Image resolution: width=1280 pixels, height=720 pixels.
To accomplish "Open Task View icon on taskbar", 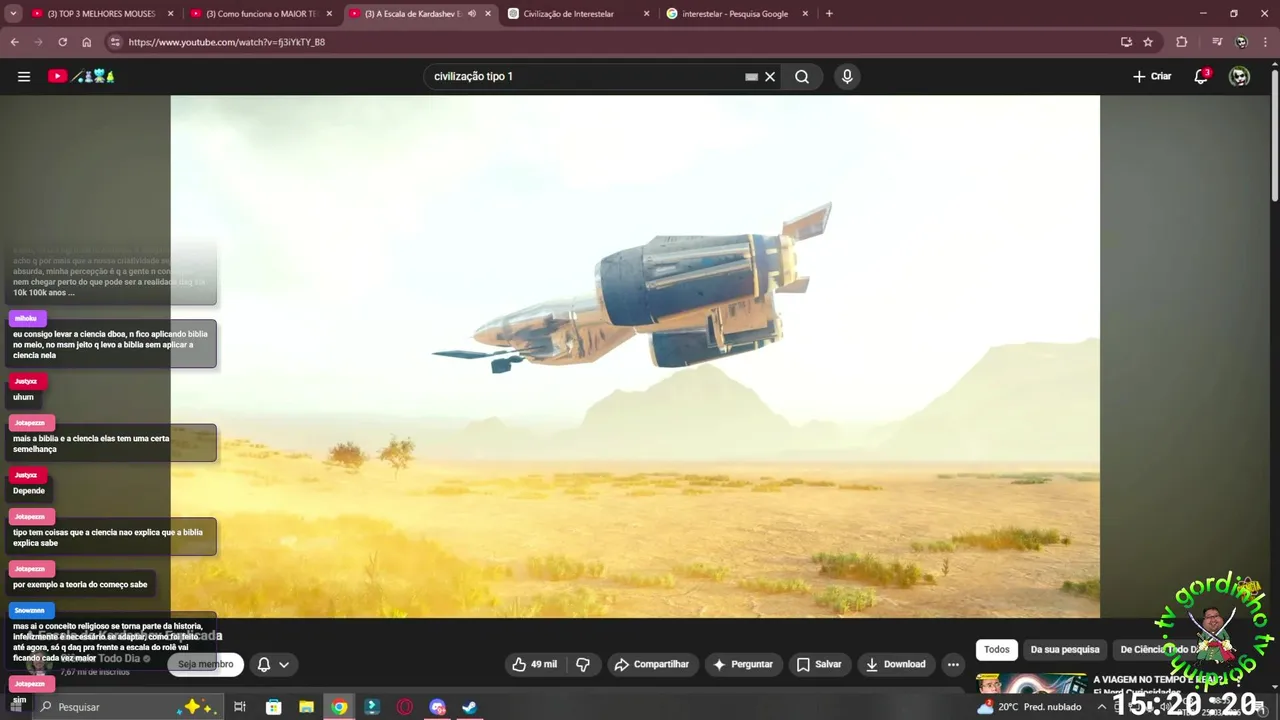I will 240,707.
